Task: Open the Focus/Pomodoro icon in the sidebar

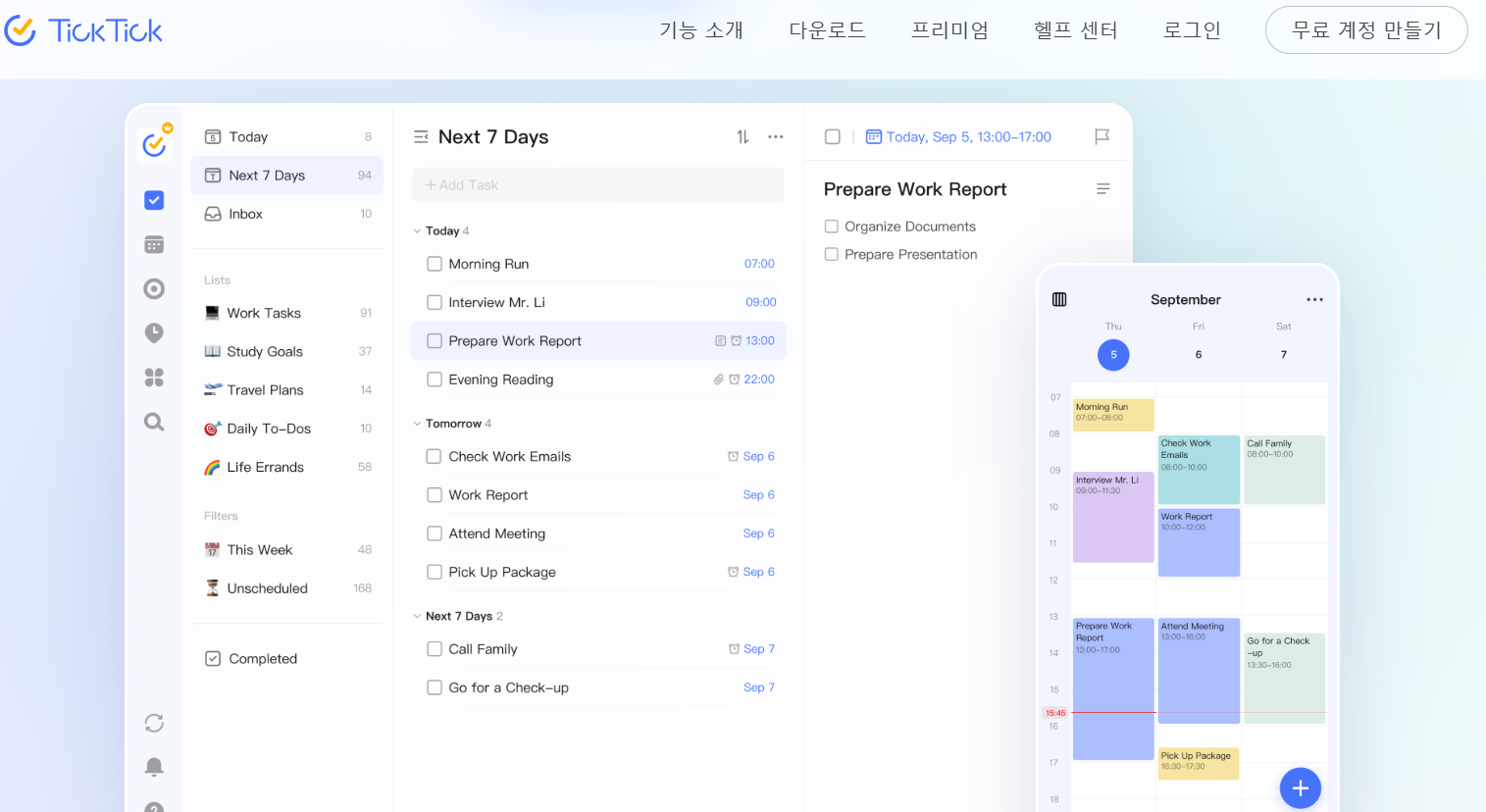Action: (154, 332)
